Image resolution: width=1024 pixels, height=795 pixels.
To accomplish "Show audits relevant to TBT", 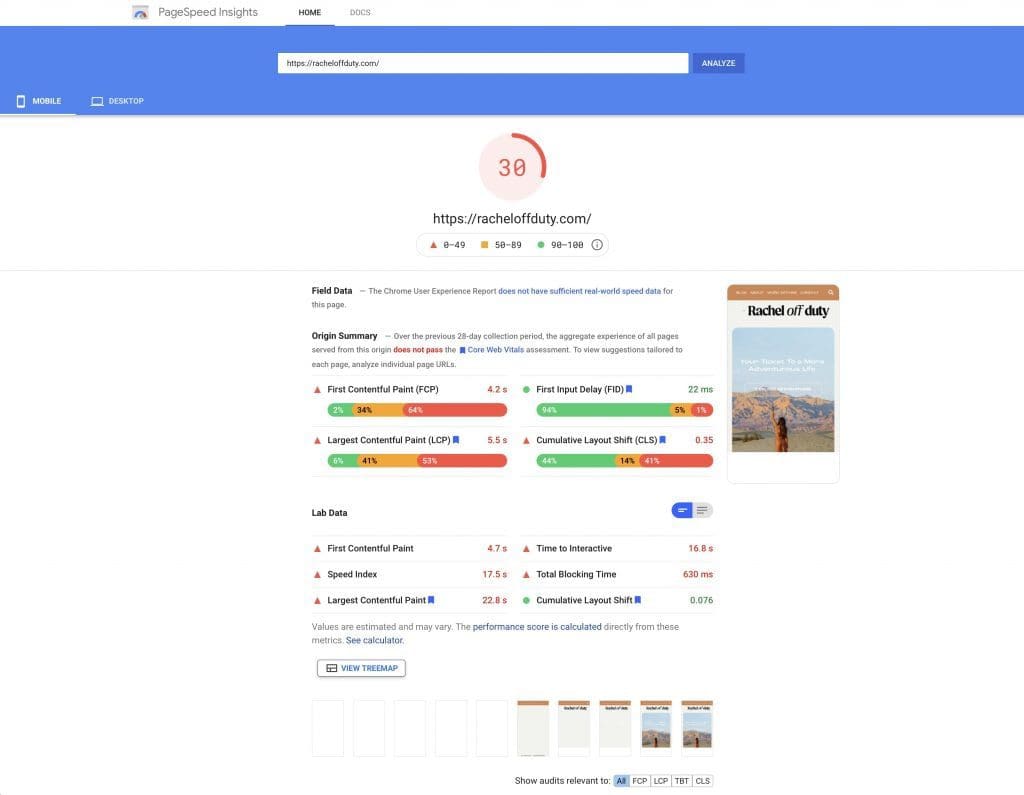I will click(682, 781).
